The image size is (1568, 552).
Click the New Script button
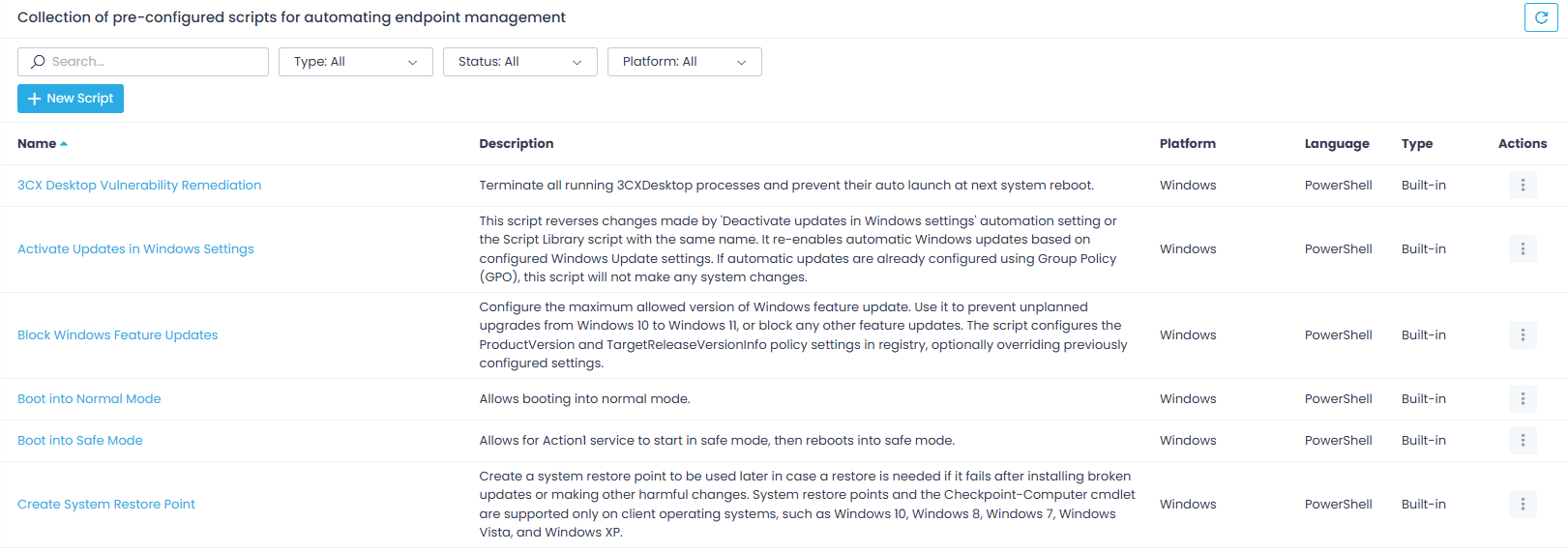coord(71,99)
